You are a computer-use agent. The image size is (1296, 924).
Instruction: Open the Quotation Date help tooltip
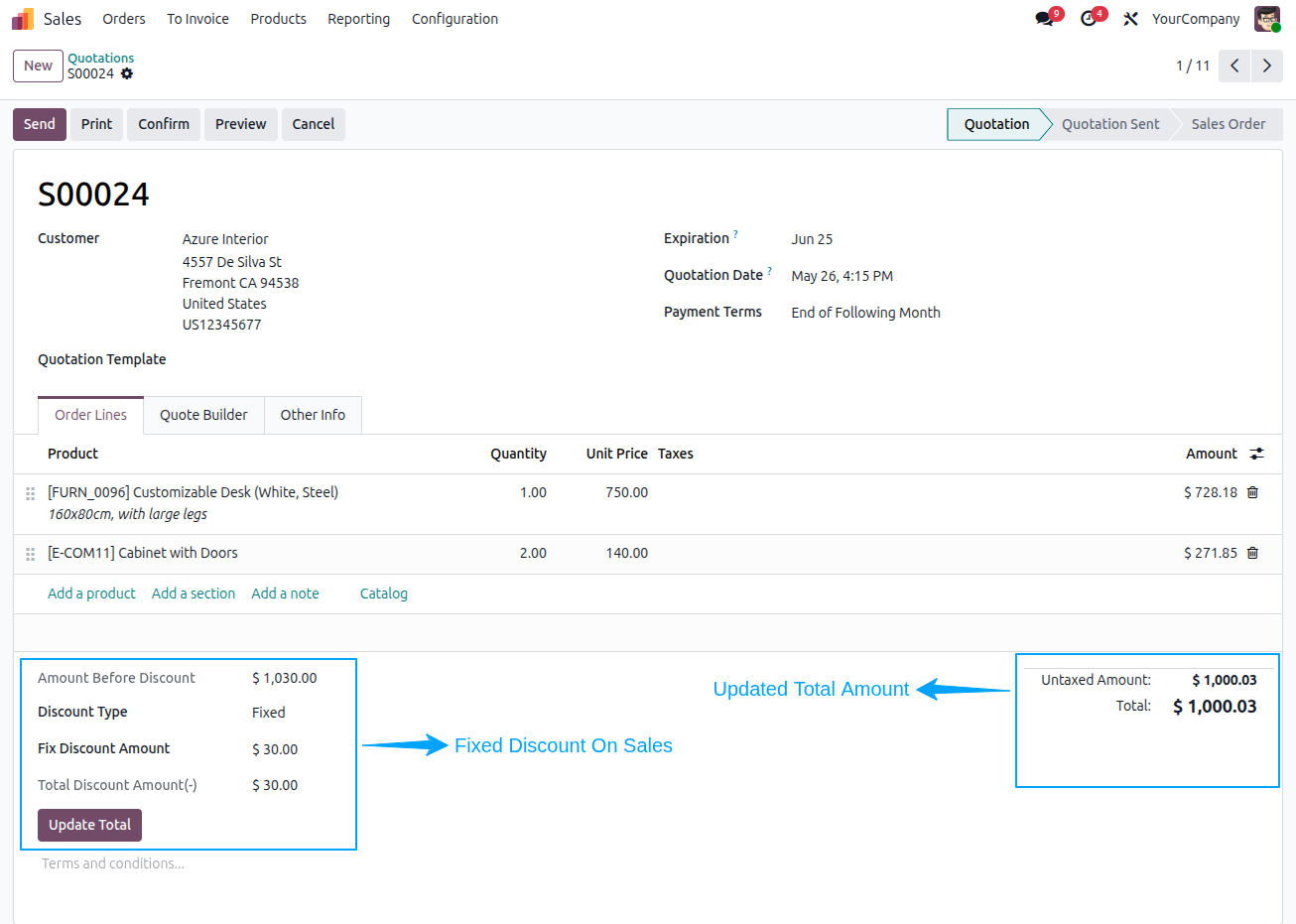coord(769,271)
